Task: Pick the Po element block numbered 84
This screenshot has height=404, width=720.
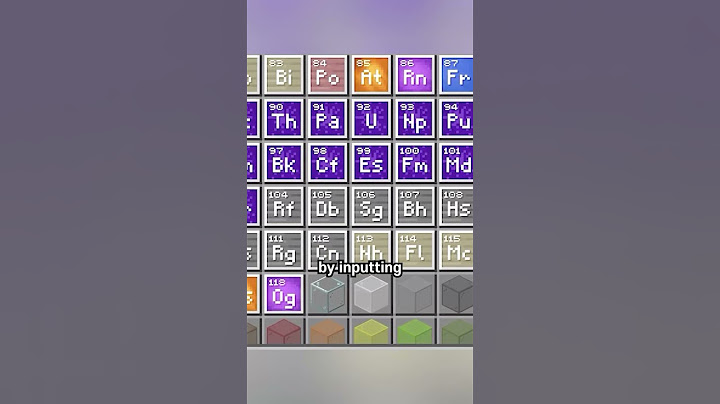Action: click(327, 75)
